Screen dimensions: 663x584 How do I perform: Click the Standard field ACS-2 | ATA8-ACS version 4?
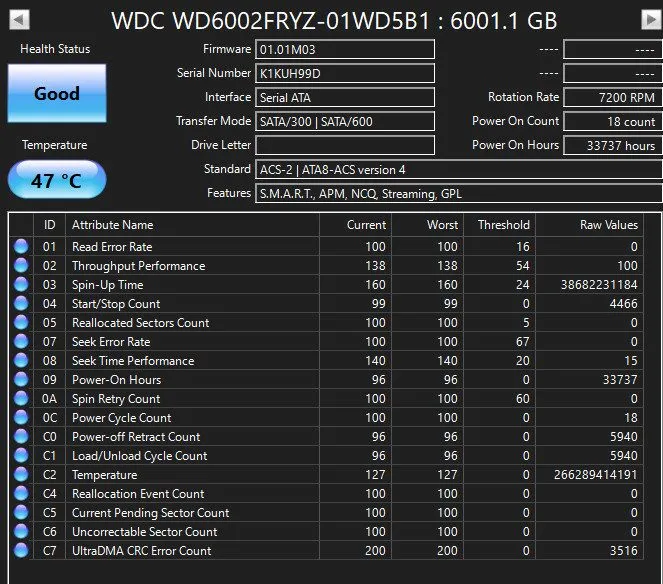tap(459, 170)
